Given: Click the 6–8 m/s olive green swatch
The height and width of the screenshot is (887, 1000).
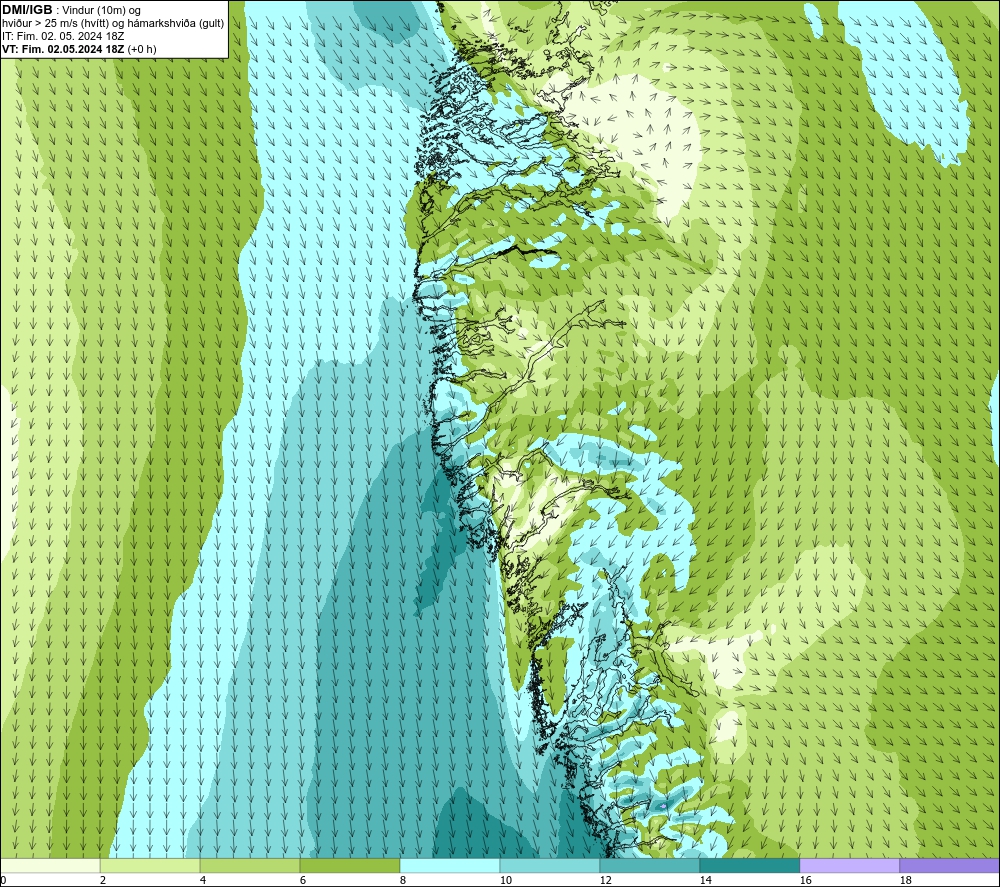Looking at the screenshot, I should point(350,865).
